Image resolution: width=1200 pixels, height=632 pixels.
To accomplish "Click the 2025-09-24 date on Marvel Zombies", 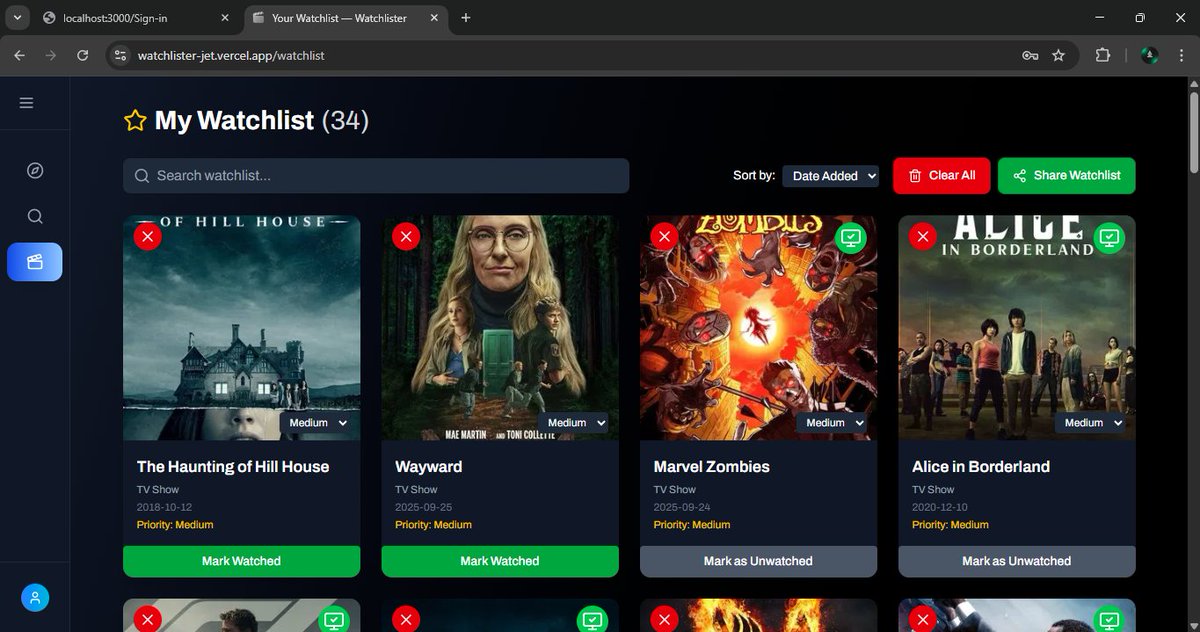I will [681, 507].
